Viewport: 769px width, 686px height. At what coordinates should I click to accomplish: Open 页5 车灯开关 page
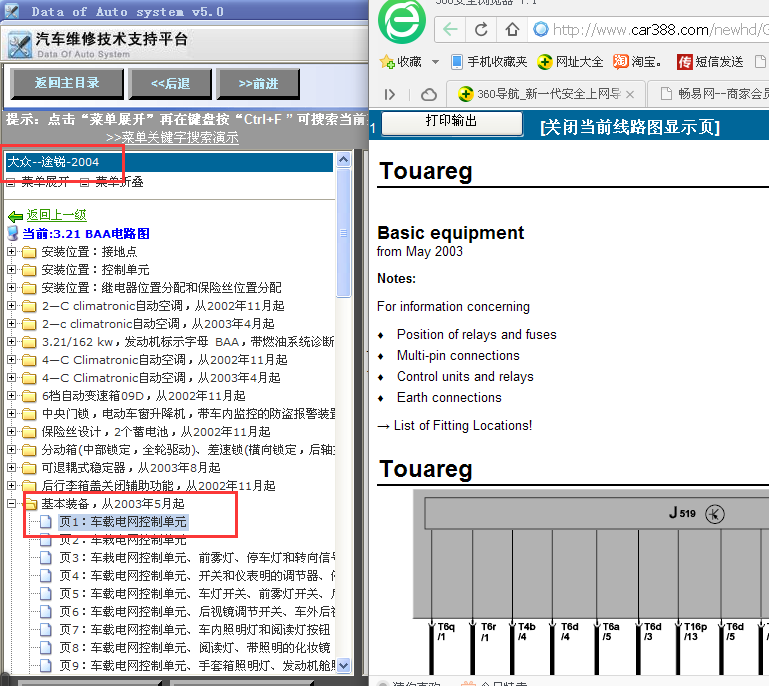coord(197,594)
